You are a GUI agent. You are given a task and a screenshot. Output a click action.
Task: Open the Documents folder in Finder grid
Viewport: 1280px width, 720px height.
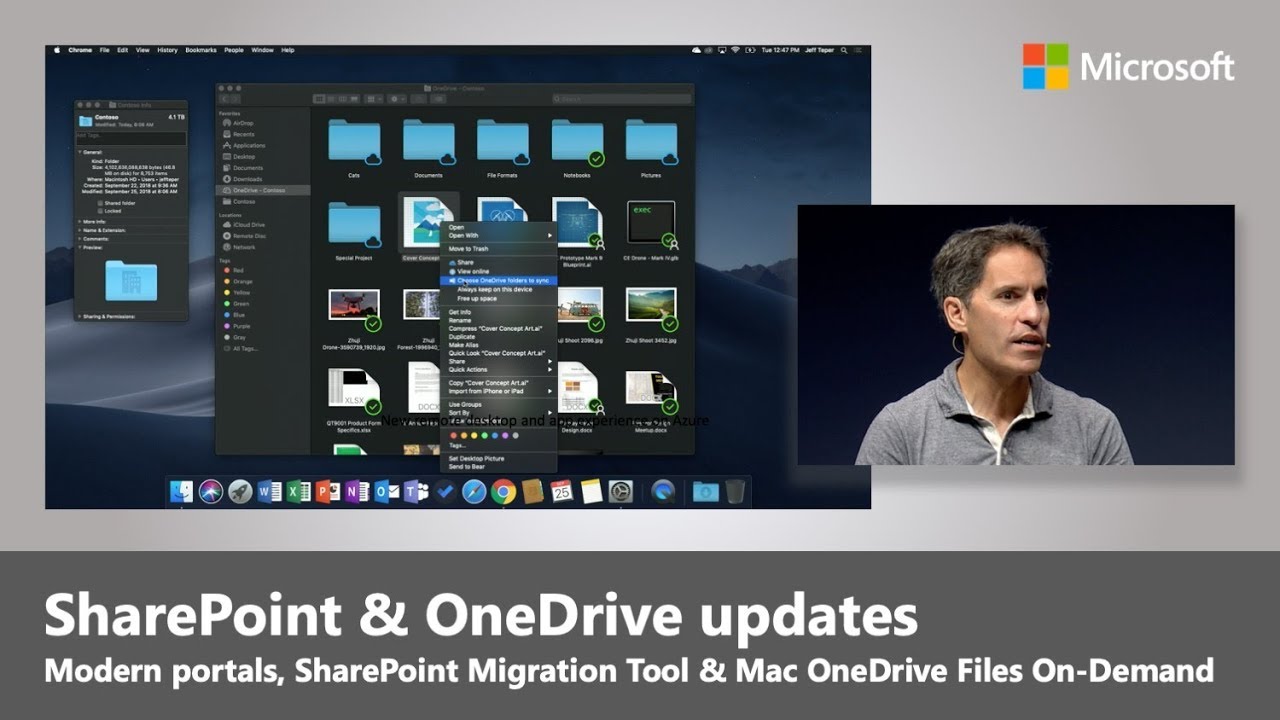coord(429,142)
